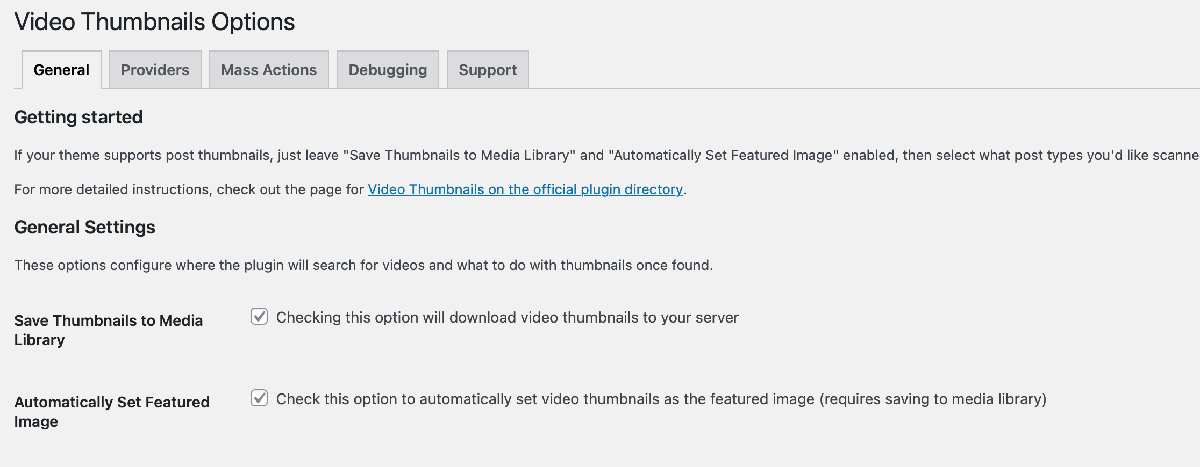Click the General Settings heading
This screenshot has width=1200, height=467.
85,227
